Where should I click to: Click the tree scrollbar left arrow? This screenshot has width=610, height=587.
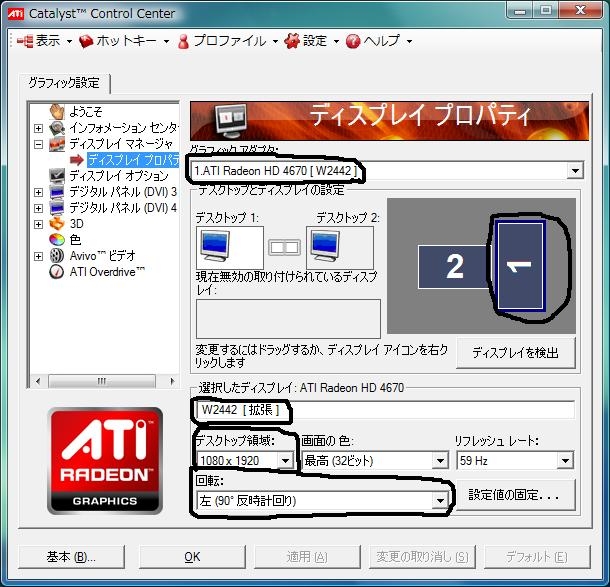tap(38, 381)
